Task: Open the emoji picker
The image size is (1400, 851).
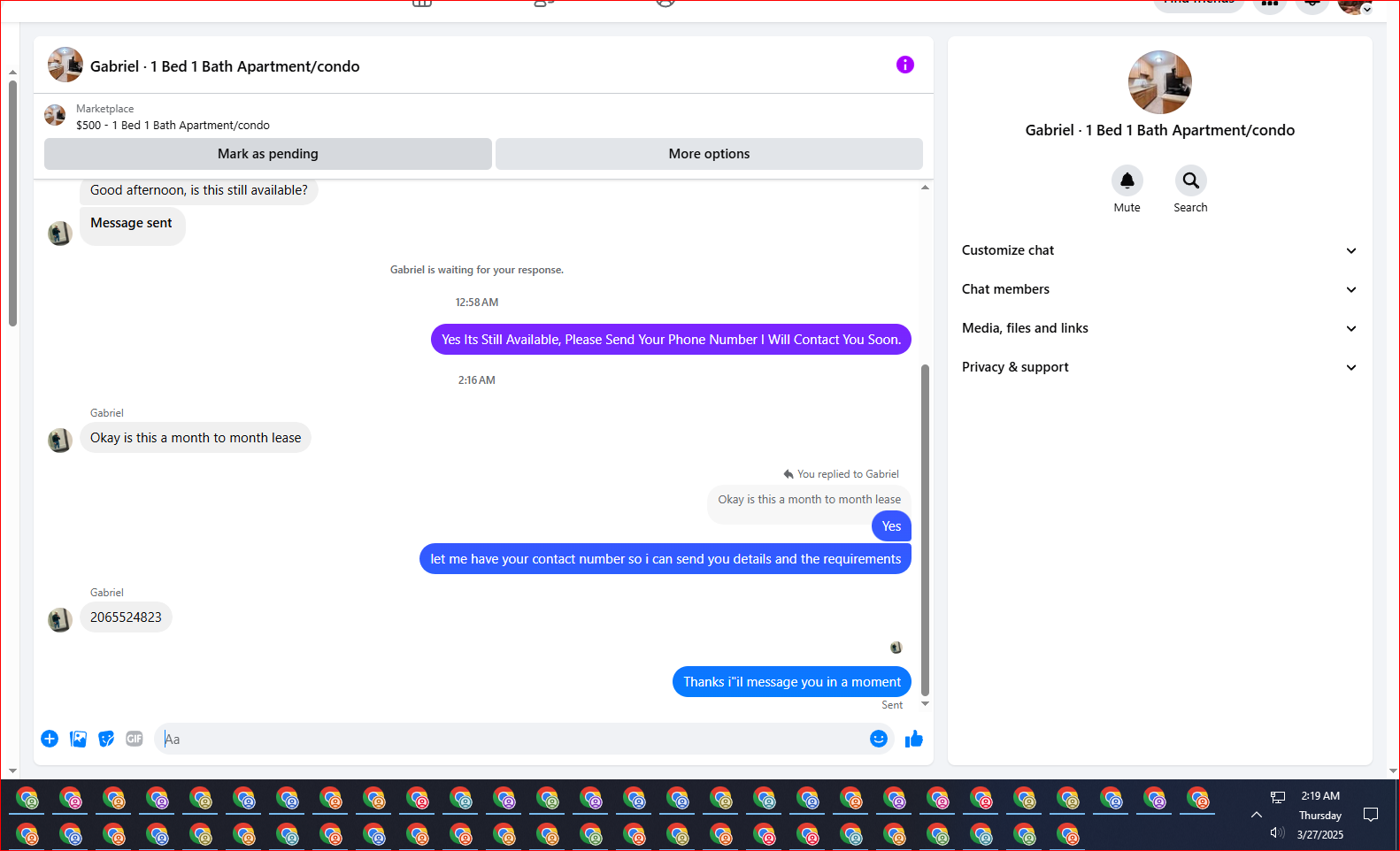Action: point(878,739)
